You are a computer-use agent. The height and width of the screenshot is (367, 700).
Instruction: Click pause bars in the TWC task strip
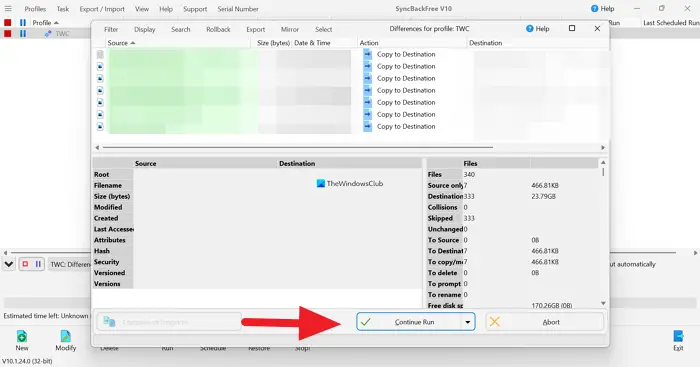click(38, 264)
